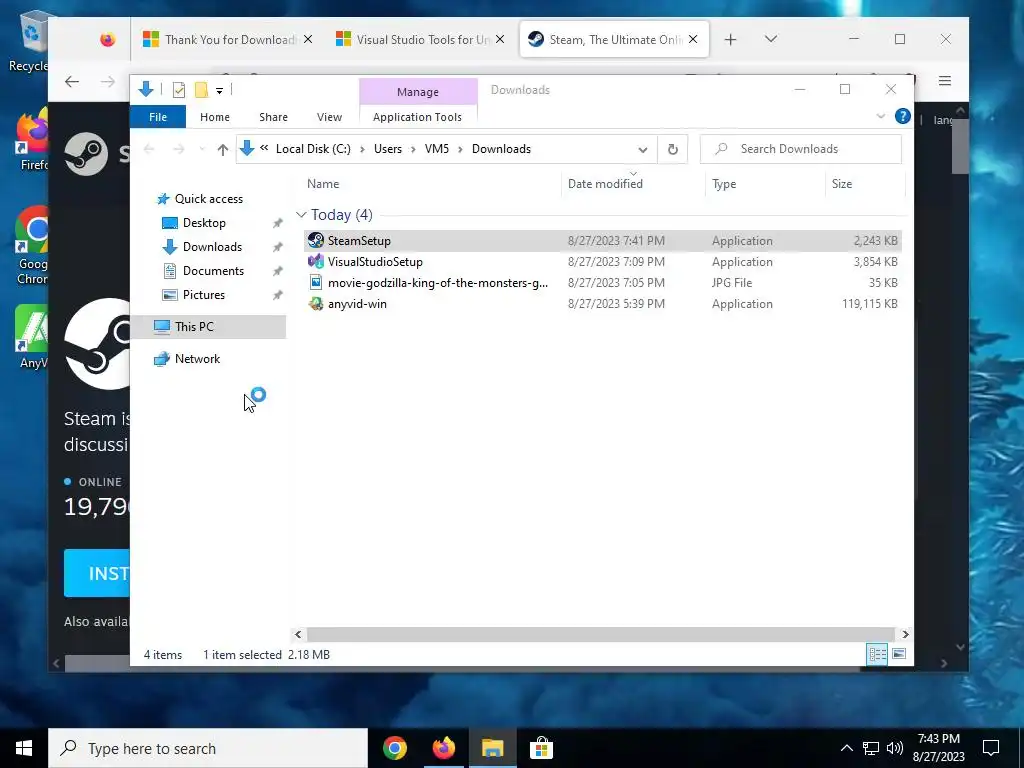The image size is (1024, 768).
Task: Expand the ribbon with the chevron
Action: click(x=880, y=116)
